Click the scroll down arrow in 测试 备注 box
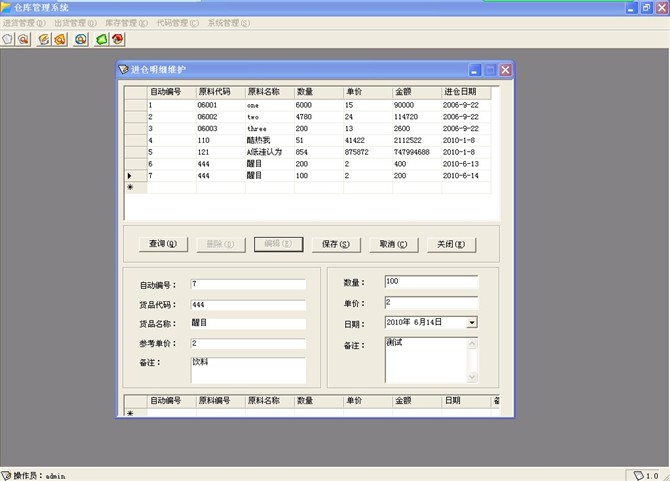This screenshot has height=481, width=670. [x=472, y=377]
